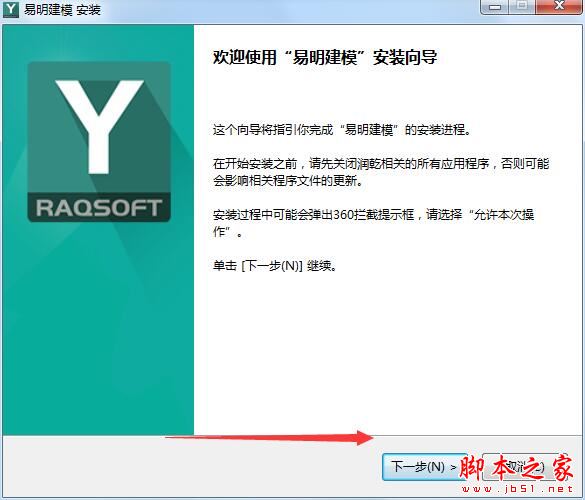Open the www.jb51.net watermark link

click(517, 488)
